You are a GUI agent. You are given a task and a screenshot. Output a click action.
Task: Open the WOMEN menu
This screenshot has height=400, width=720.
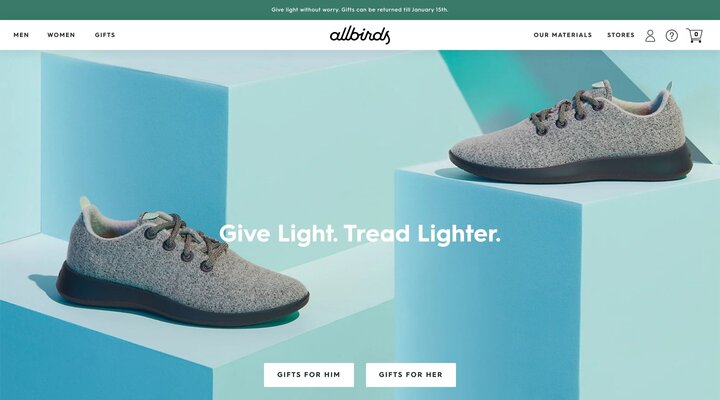pos(61,35)
